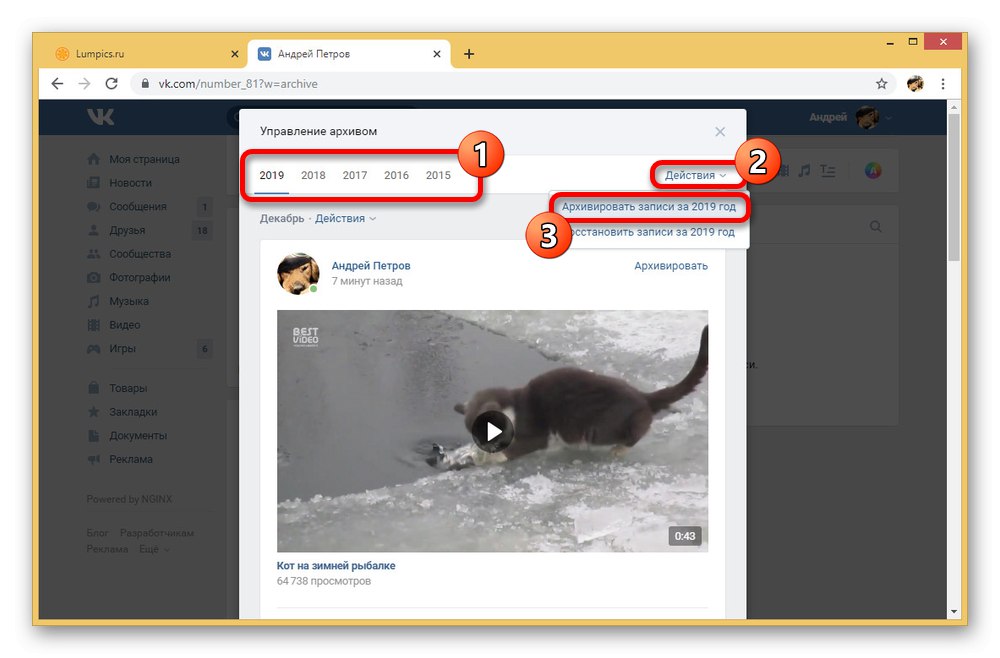1000x658 pixels.
Task: Open video title Кот на зимней рыбалке
Action: pos(336,566)
